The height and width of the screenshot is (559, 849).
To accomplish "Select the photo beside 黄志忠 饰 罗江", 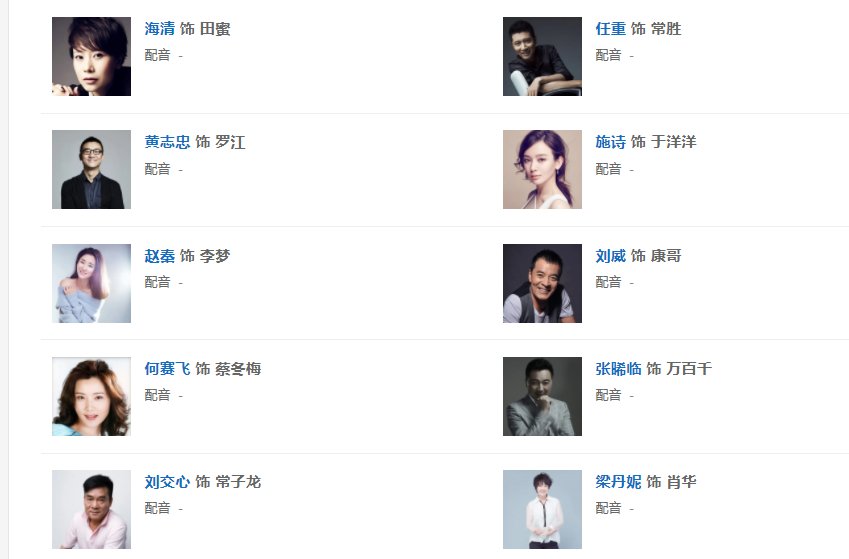I will pyautogui.click(x=91, y=169).
